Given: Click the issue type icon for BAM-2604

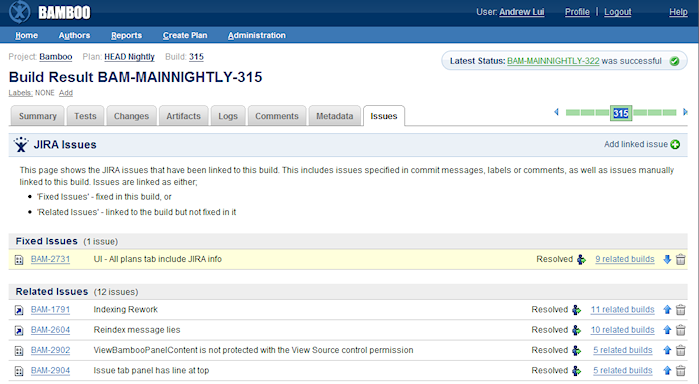Looking at the screenshot, I should 19,330.
